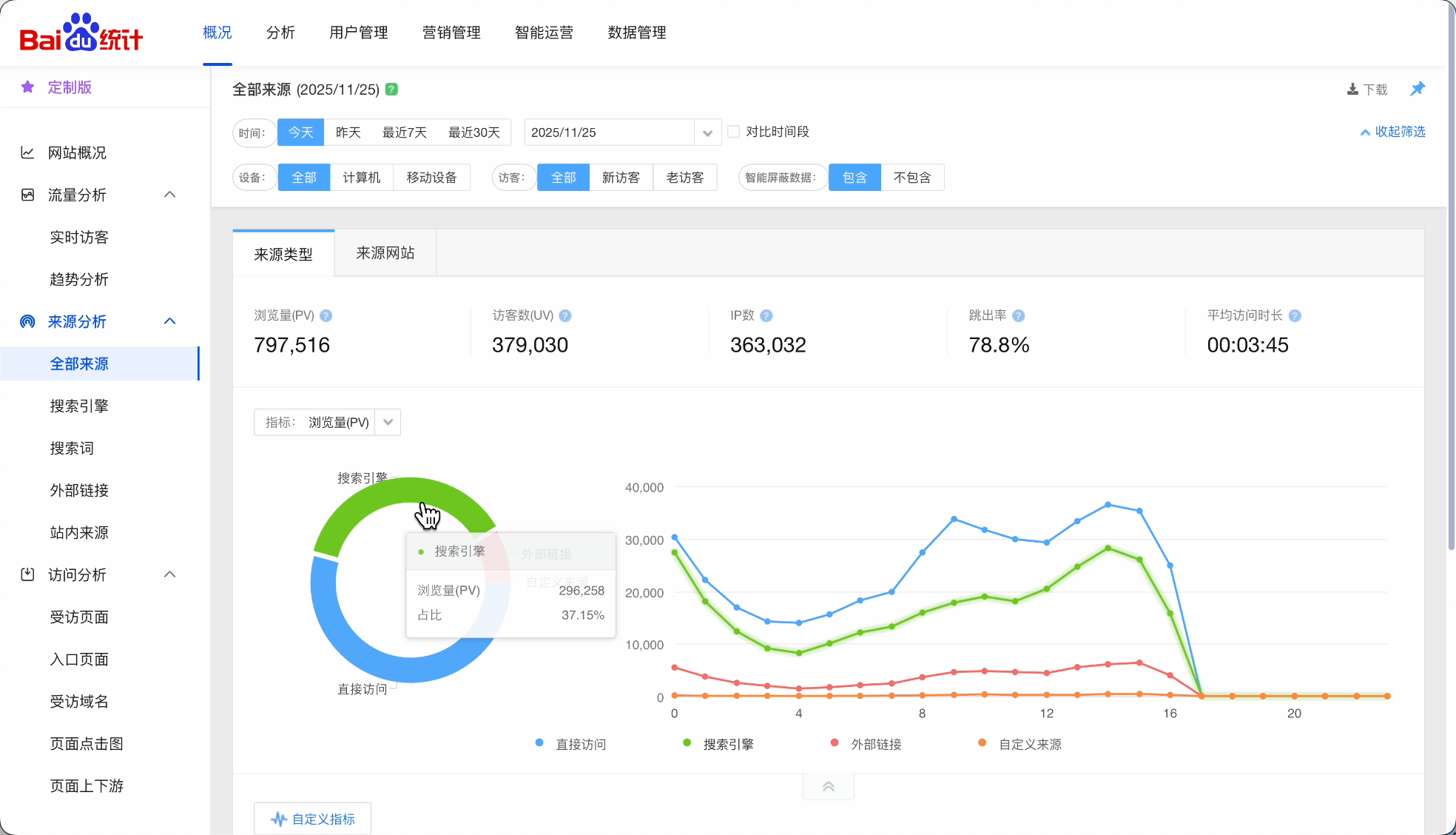Click help icon next to 跳出率
The height and width of the screenshot is (835, 1456).
point(1019,315)
